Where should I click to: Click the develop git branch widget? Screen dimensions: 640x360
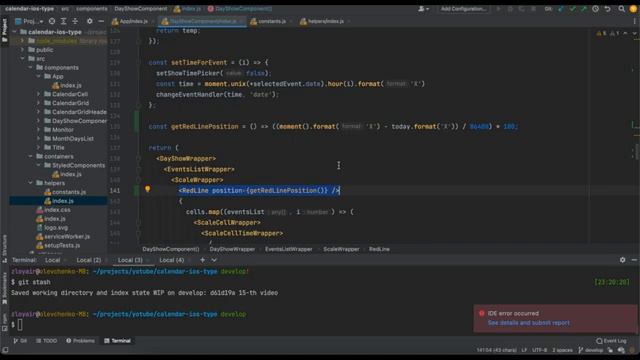click(x=591, y=350)
